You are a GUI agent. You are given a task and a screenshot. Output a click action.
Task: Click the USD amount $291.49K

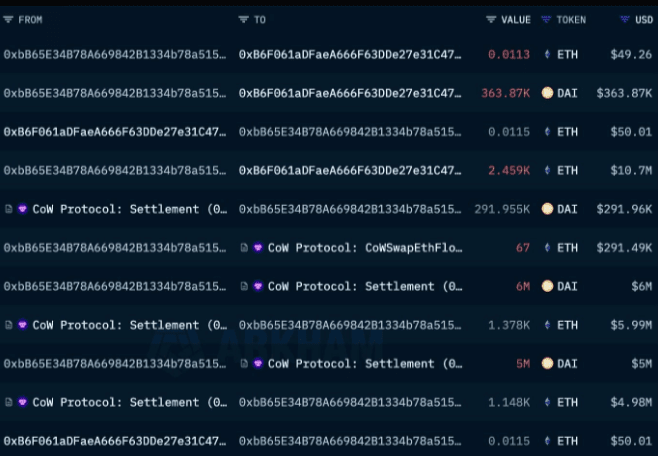tap(624, 248)
